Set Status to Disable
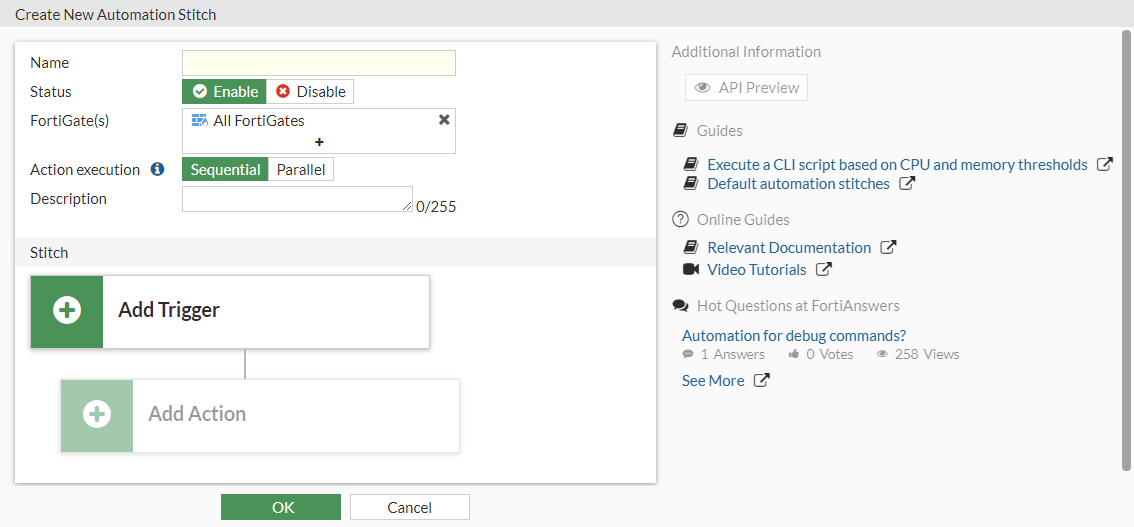The width and height of the screenshot is (1134, 527). pyautogui.click(x=310, y=92)
